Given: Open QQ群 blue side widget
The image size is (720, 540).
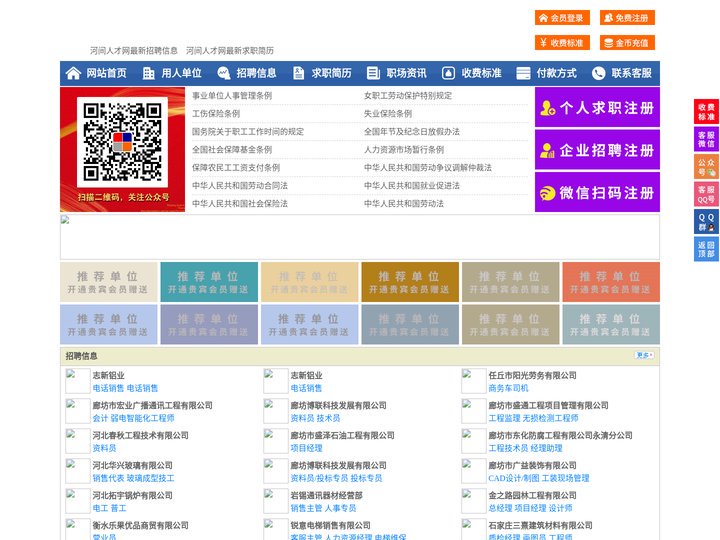Looking at the screenshot, I should point(706,222).
